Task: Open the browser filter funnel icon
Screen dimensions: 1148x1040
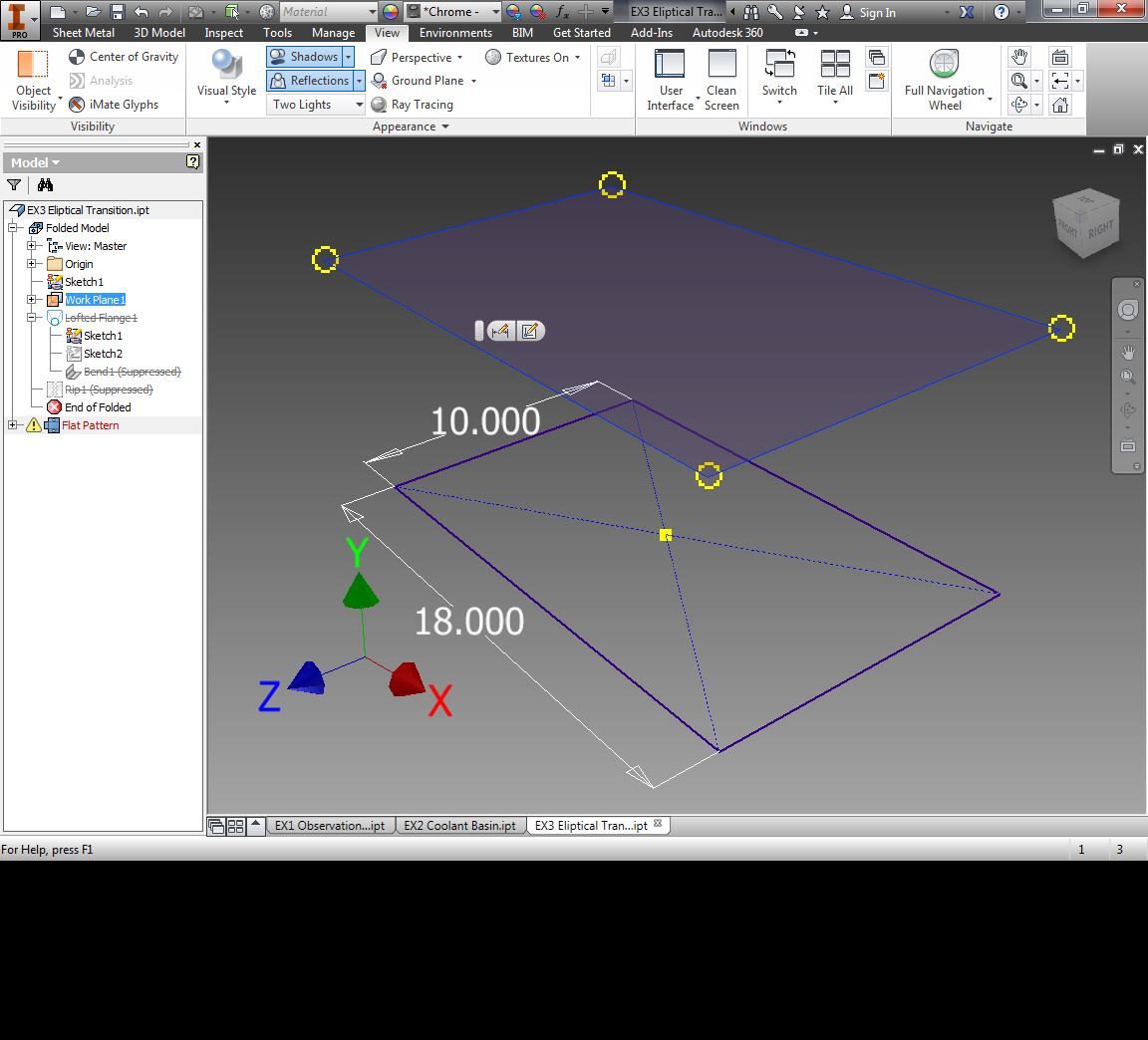Action: [x=14, y=185]
